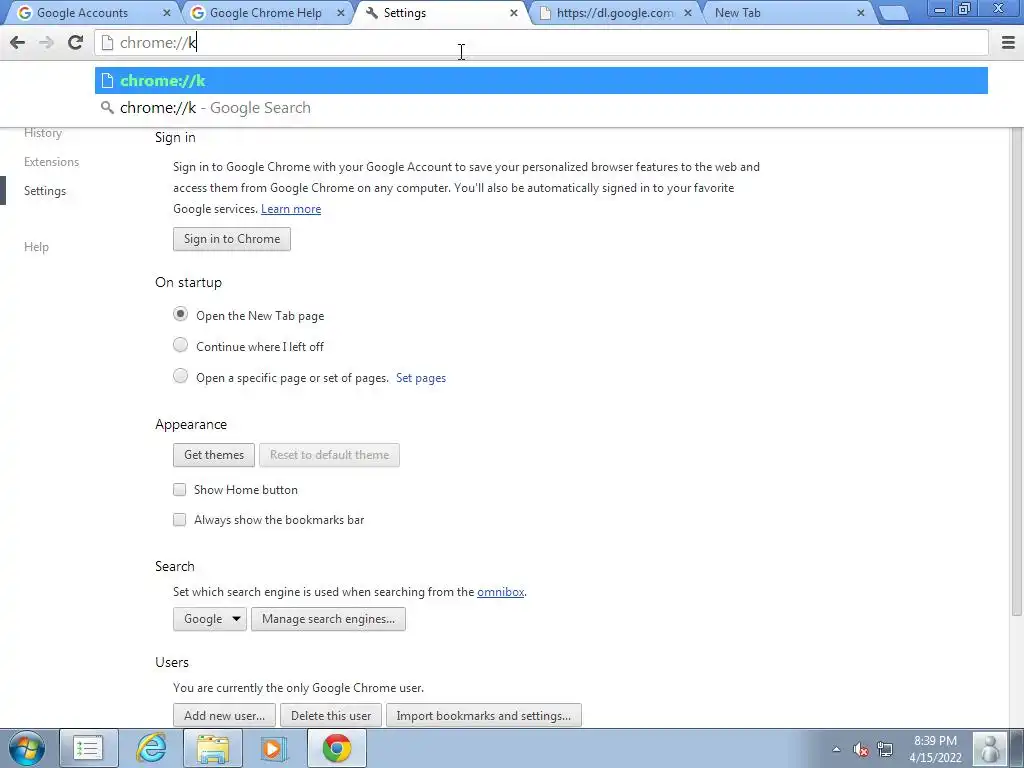The image size is (1024, 768).
Task: Click the Chrome icon in the taskbar
Action: pos(336,748)
